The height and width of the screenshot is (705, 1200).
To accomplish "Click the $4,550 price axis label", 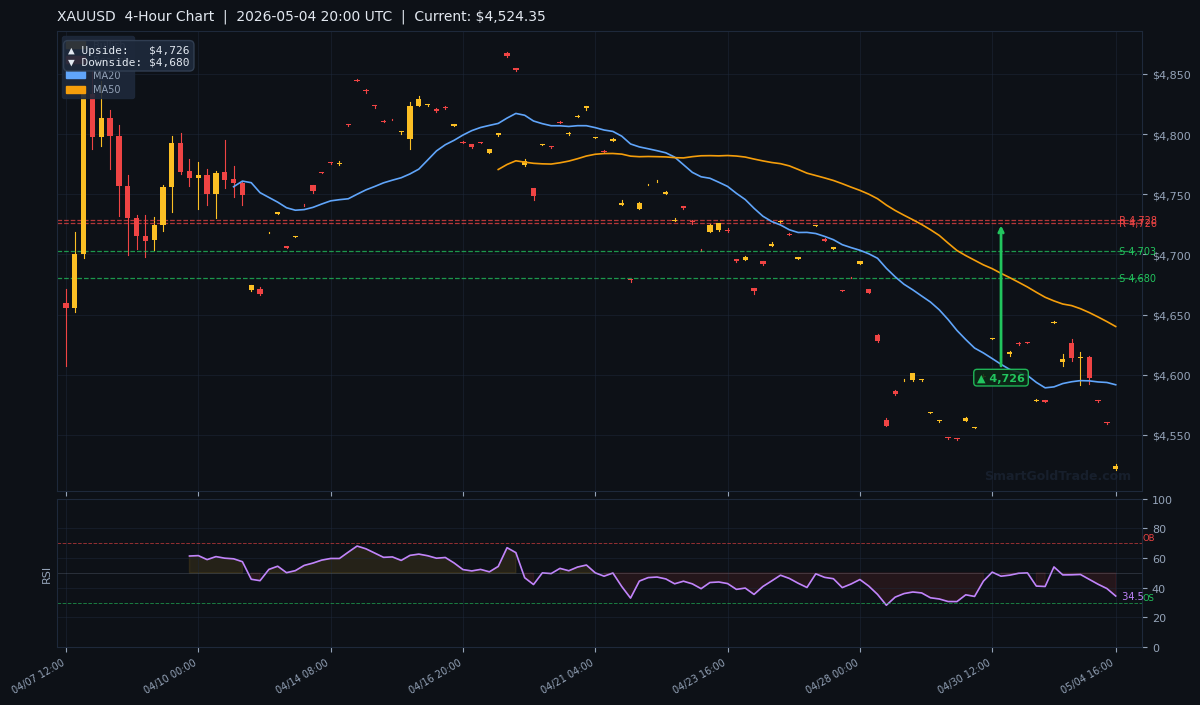I will click(x=1171, y=436).
